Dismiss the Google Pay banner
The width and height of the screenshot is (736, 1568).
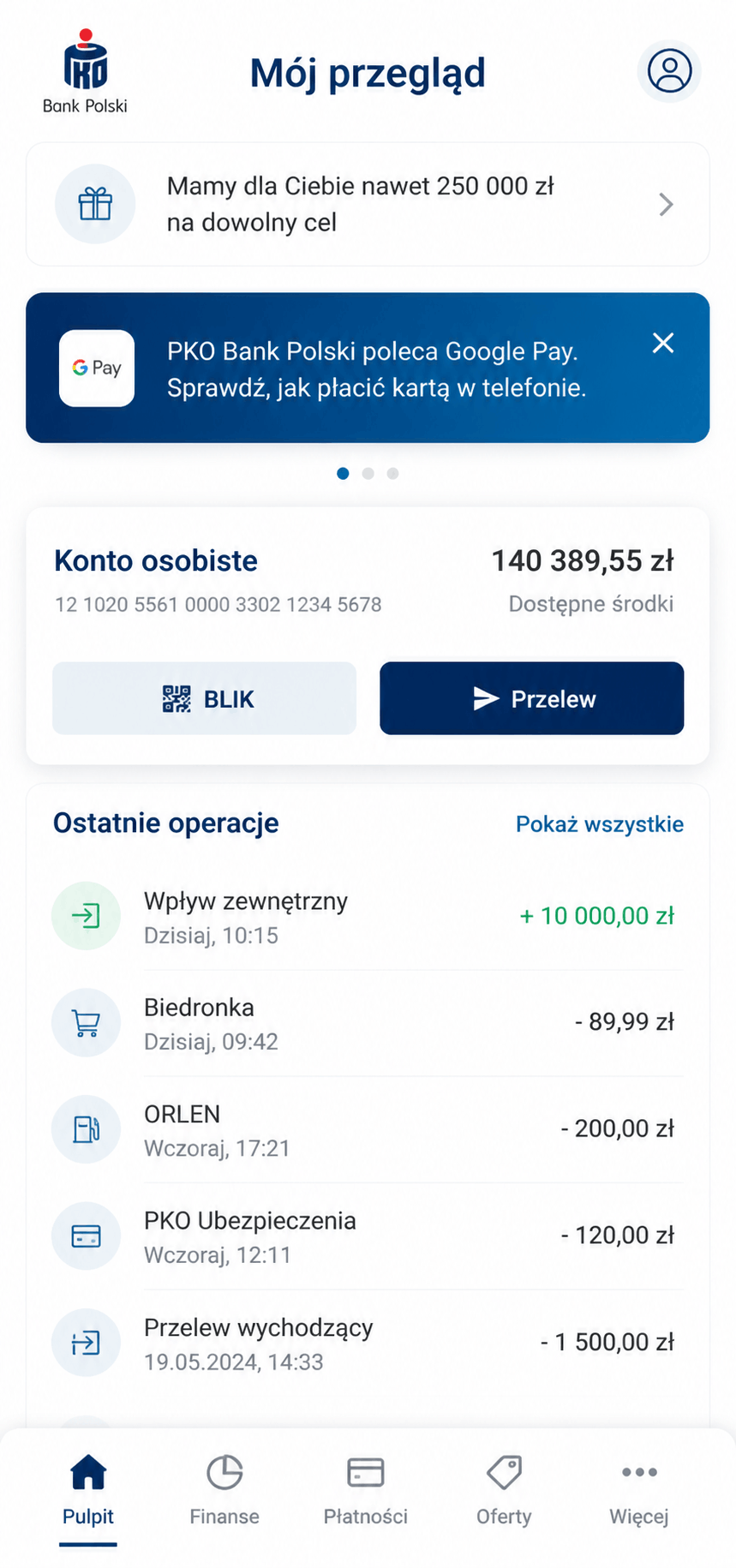[663, 343]
